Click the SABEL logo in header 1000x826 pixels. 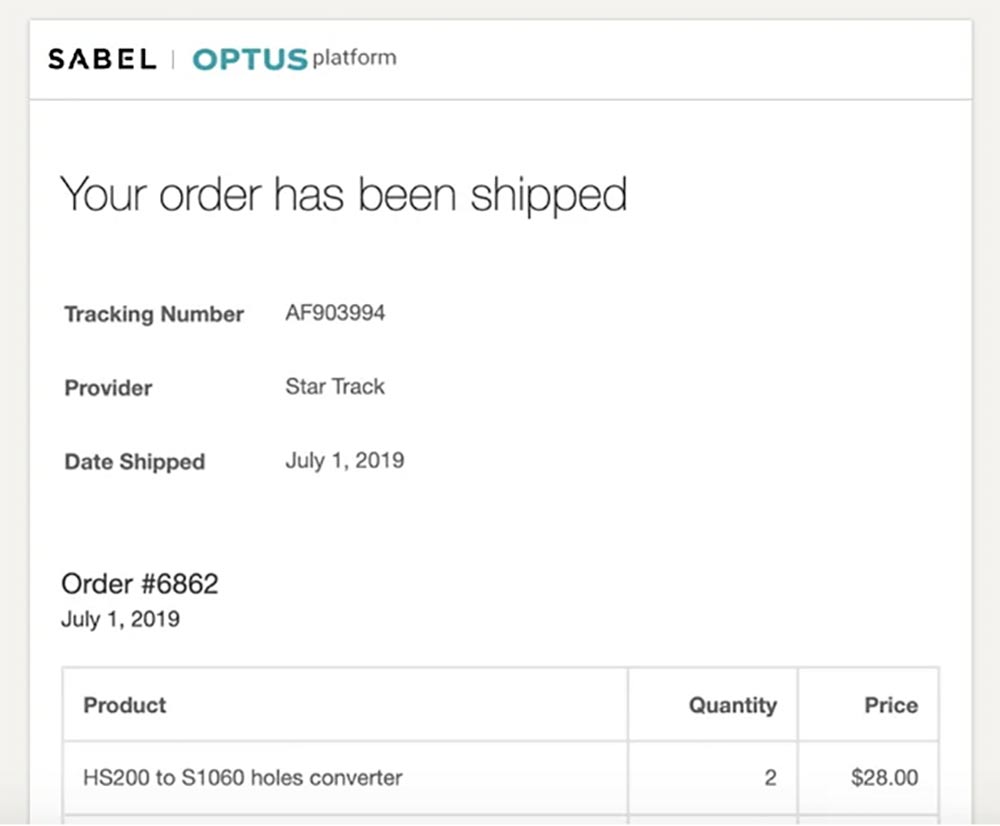click(x=102, y=59)
